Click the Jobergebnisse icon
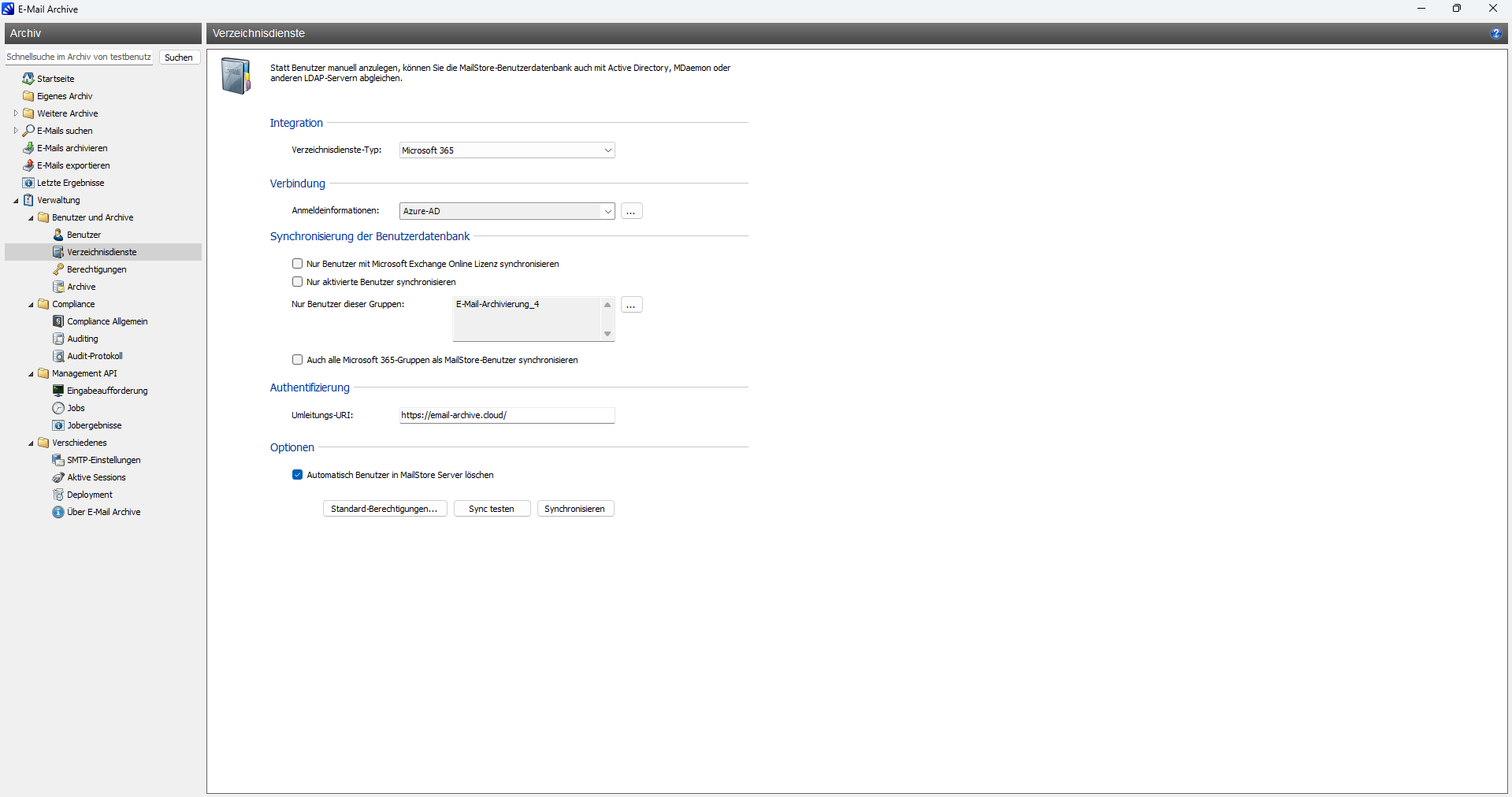 58,425
